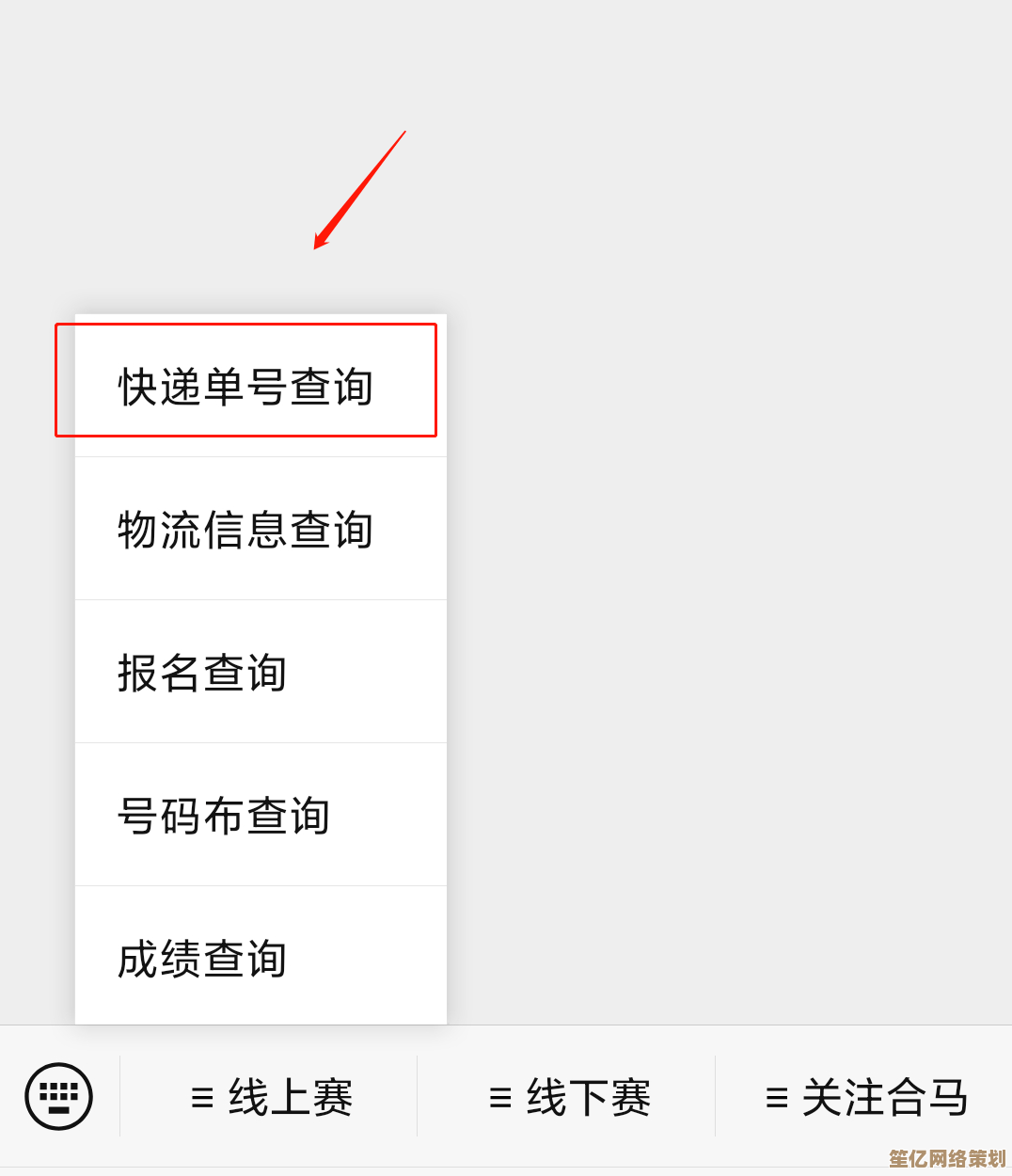This screenshot has height=1176, width=1012.
Task: Click the 笙亿网络策划 watermark logo
Action: coord(947,1158)
